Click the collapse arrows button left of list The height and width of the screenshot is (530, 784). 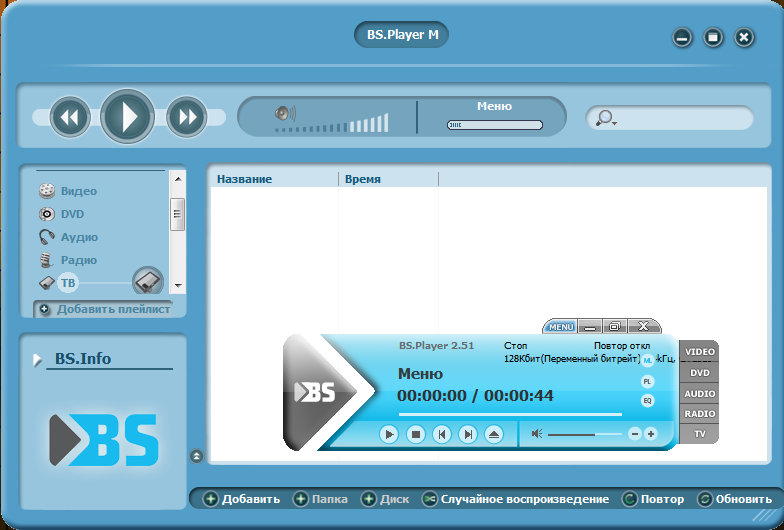pyautogui.click(x=197, y=456)
